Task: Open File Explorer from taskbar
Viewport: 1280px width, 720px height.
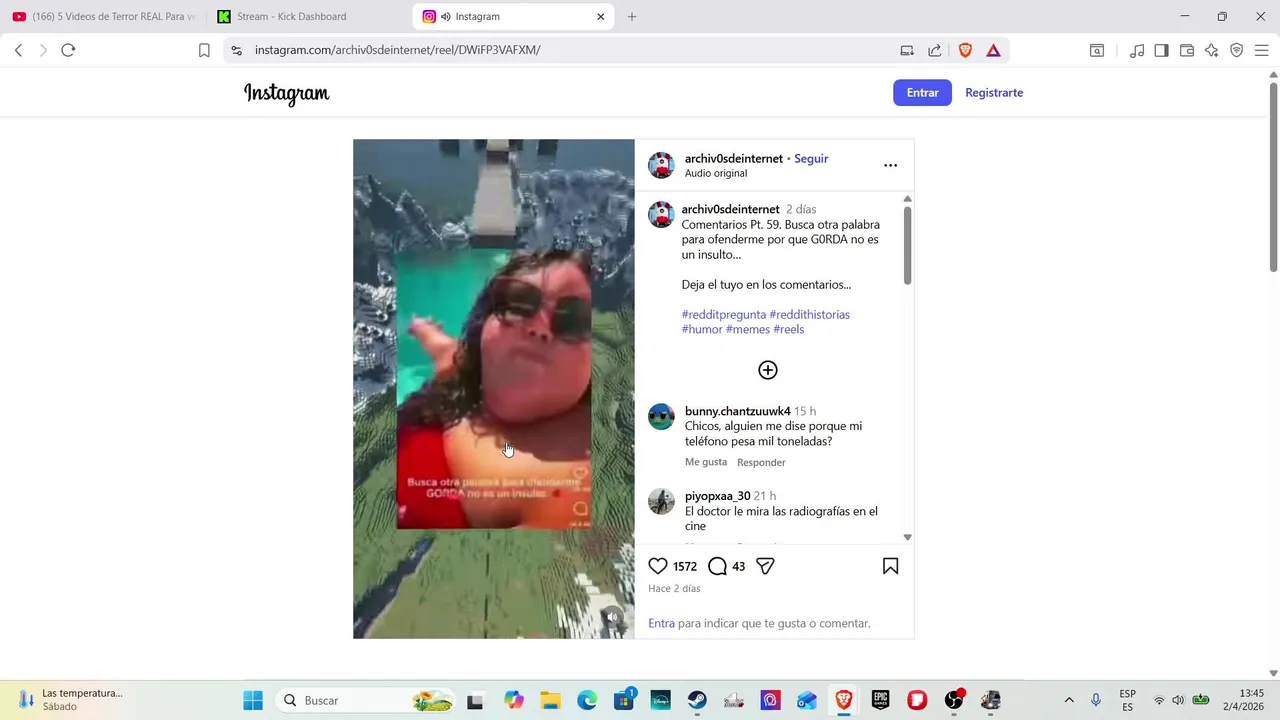Action: [550, 700]
